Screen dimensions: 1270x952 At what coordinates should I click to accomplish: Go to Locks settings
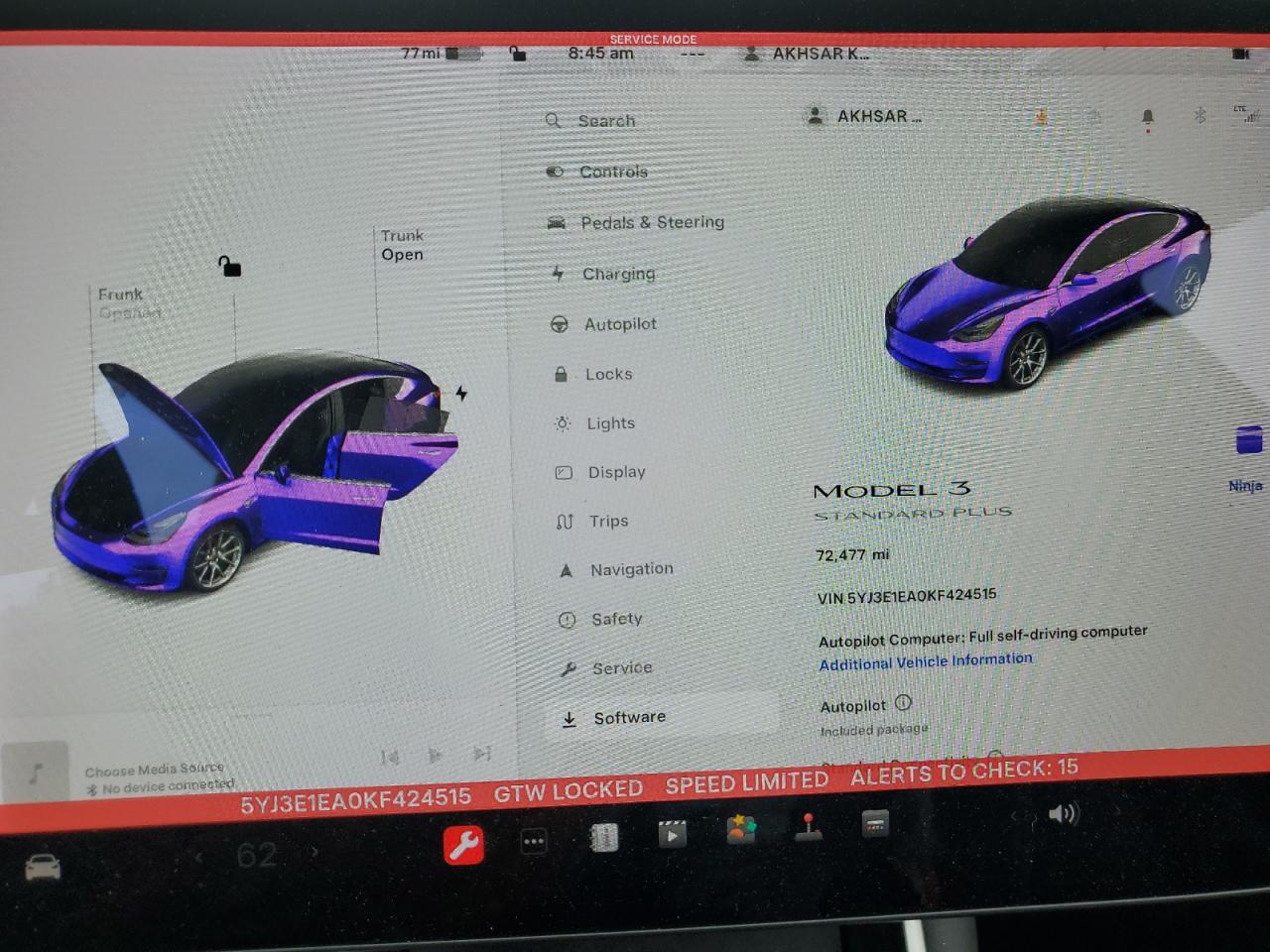(592, 374)
